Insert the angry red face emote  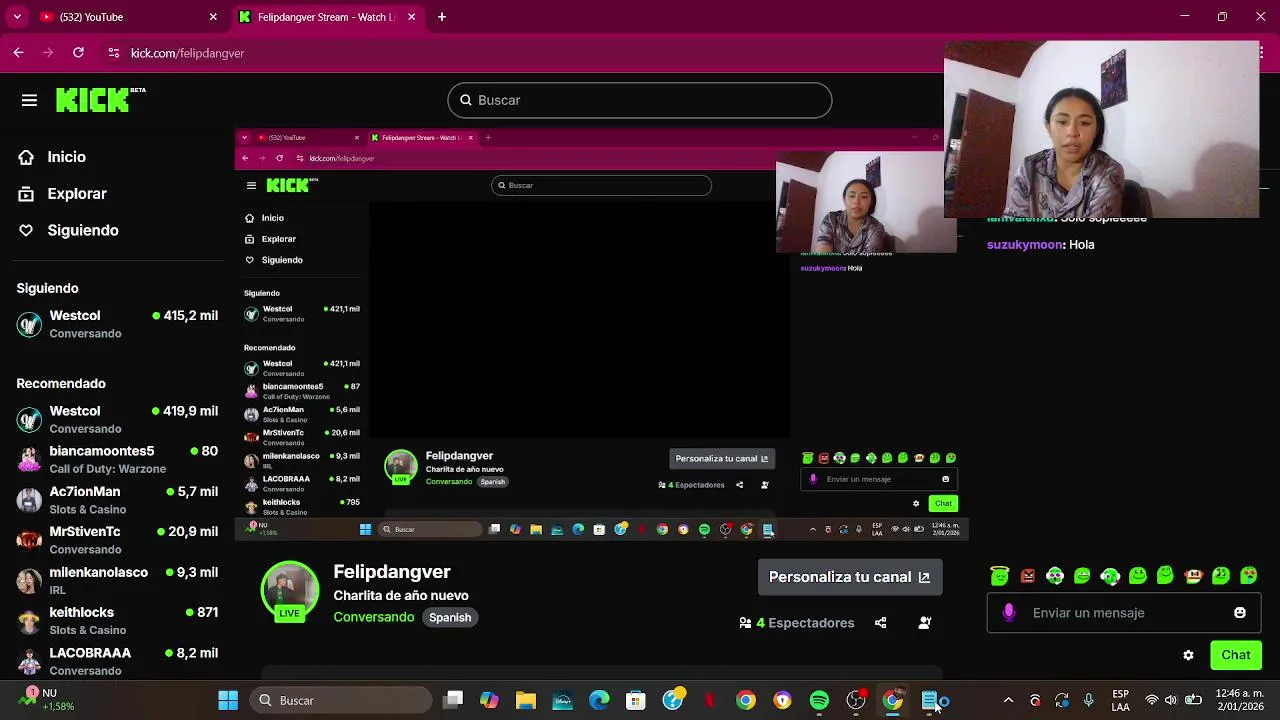1028,575
